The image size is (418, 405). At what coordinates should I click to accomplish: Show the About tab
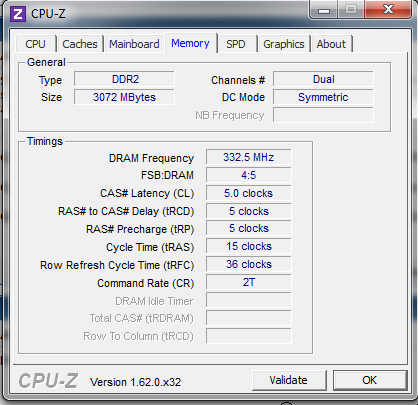(331, 44)
